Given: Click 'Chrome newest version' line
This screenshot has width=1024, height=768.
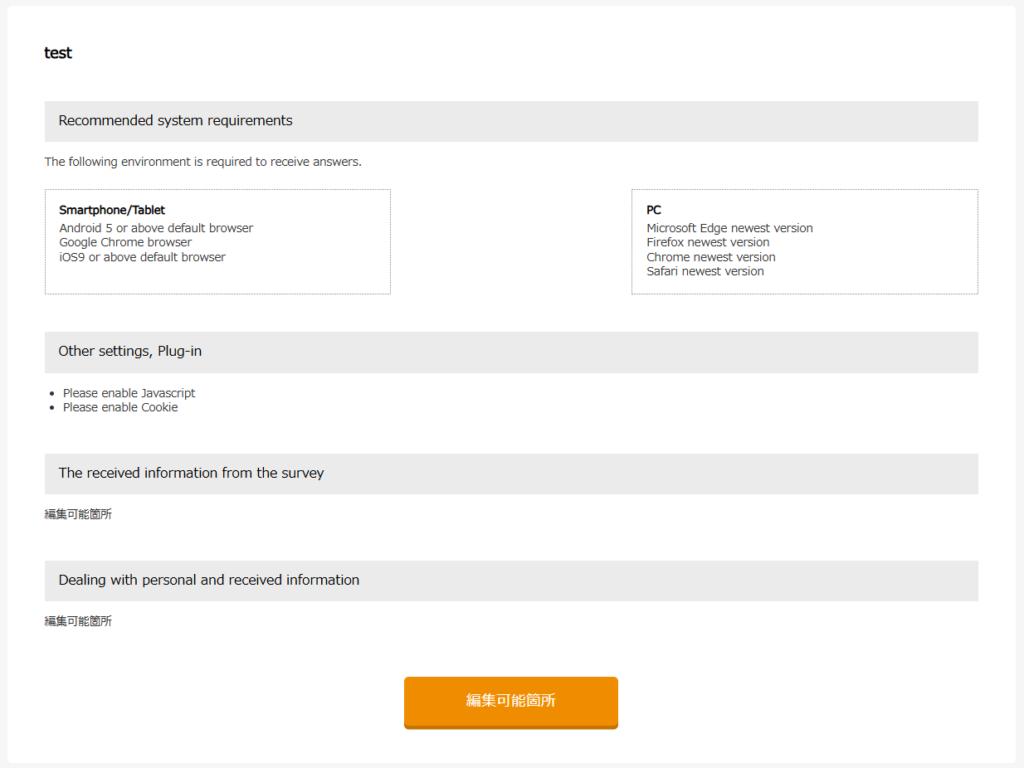Looking at the screenshot, I should tap(711, 257).
